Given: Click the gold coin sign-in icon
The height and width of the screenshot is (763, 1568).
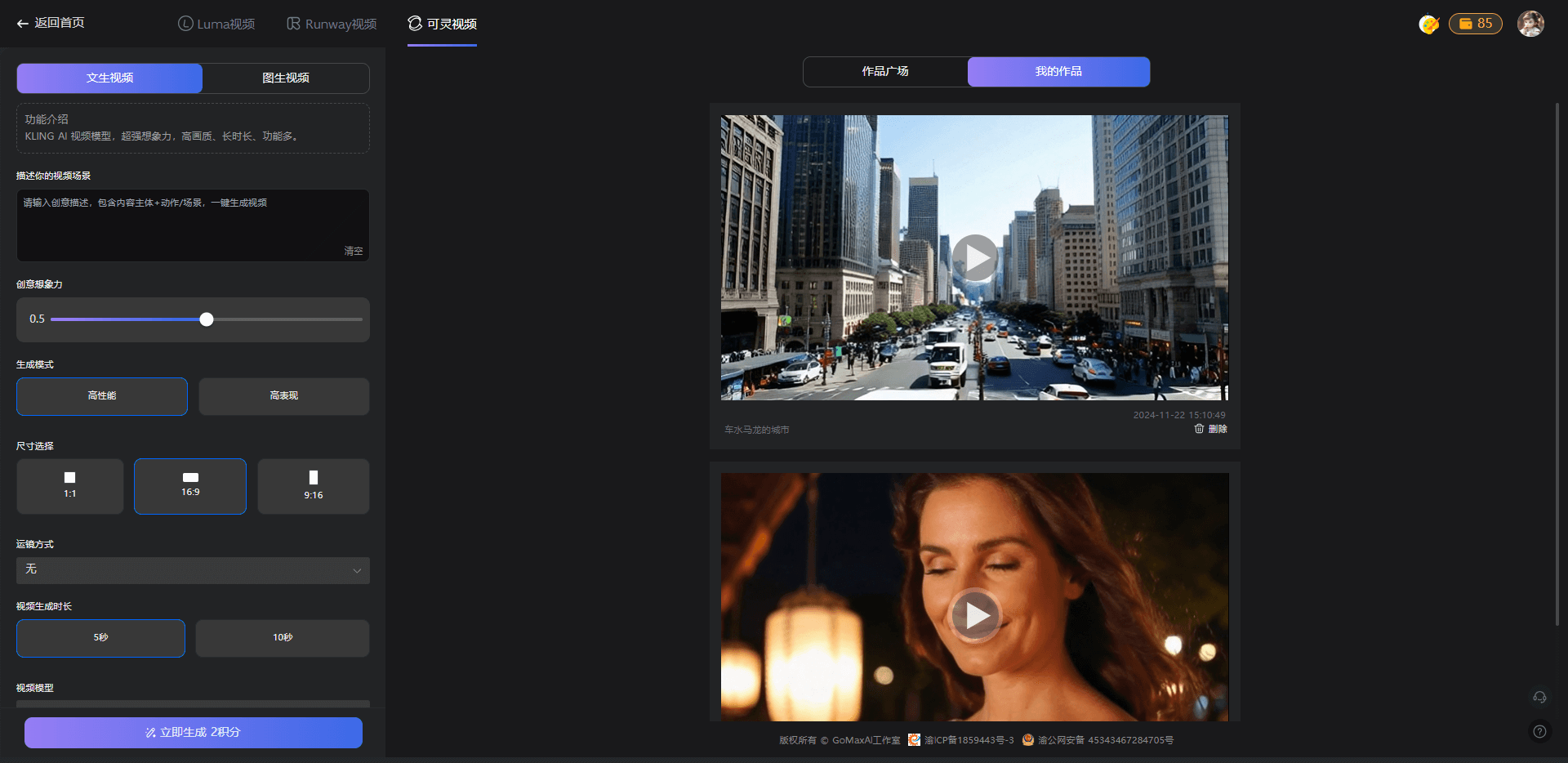Looking at the screenshot, I should (x=1429, y=24).
